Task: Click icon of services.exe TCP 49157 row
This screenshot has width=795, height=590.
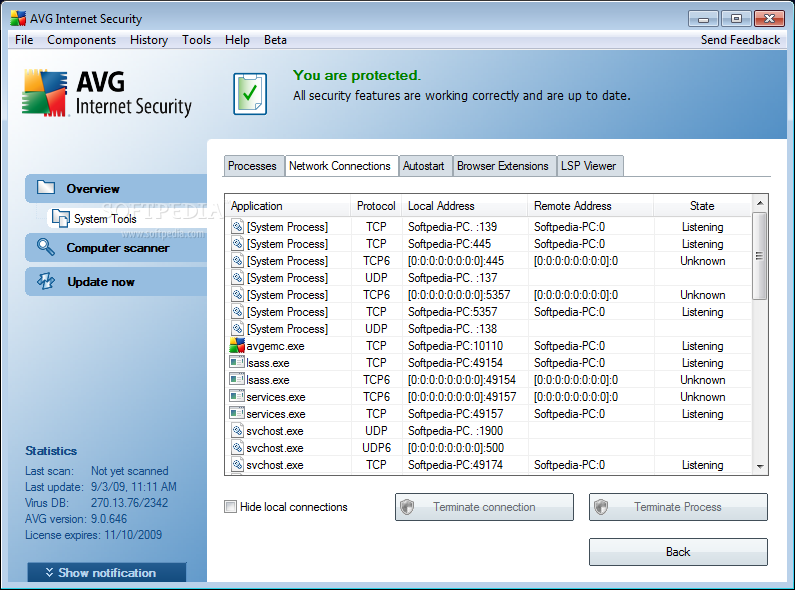Action: pyautogui.click(x=237, y=413)
